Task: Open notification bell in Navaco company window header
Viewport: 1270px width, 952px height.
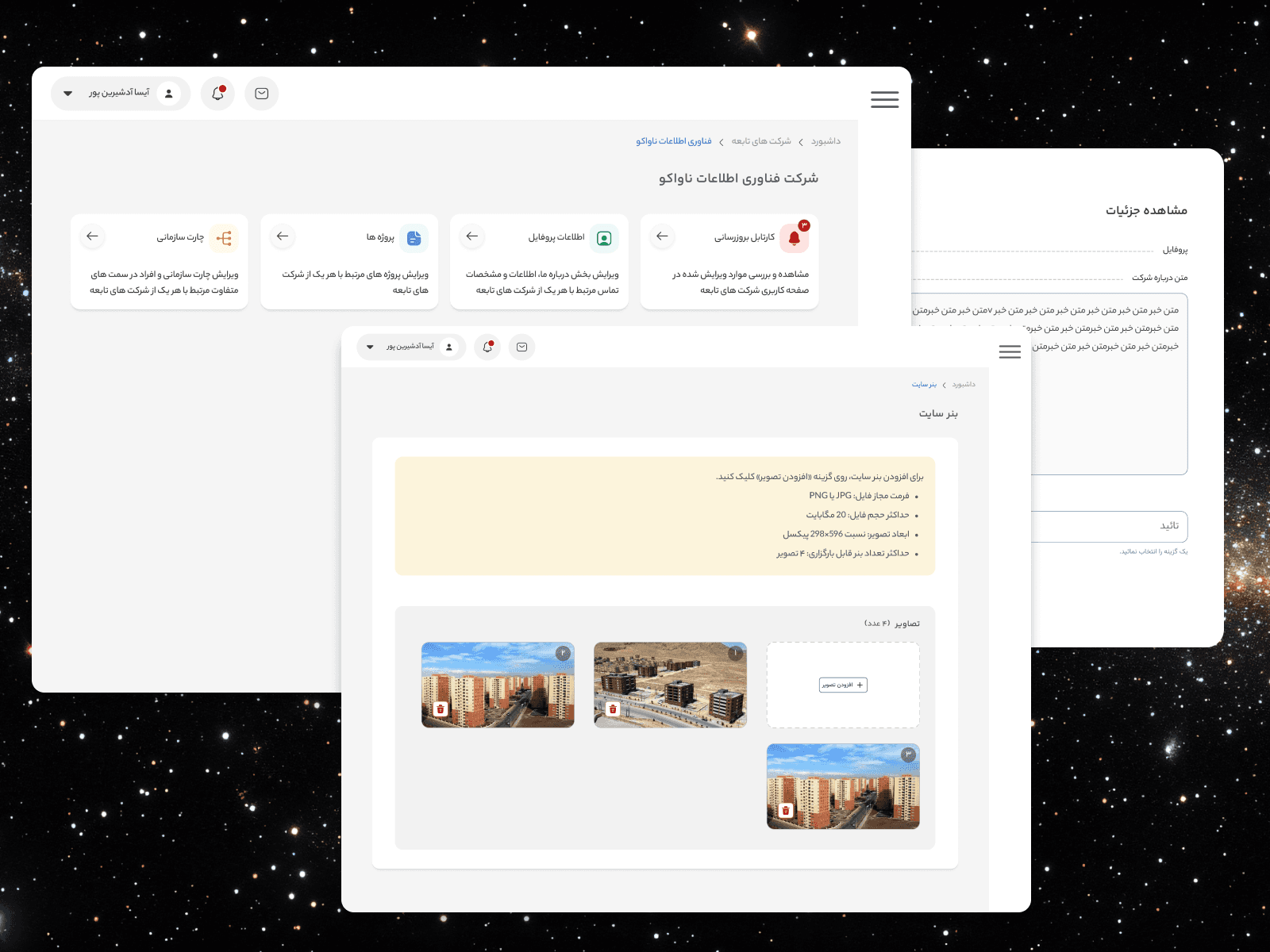Action: click(217, 94)
